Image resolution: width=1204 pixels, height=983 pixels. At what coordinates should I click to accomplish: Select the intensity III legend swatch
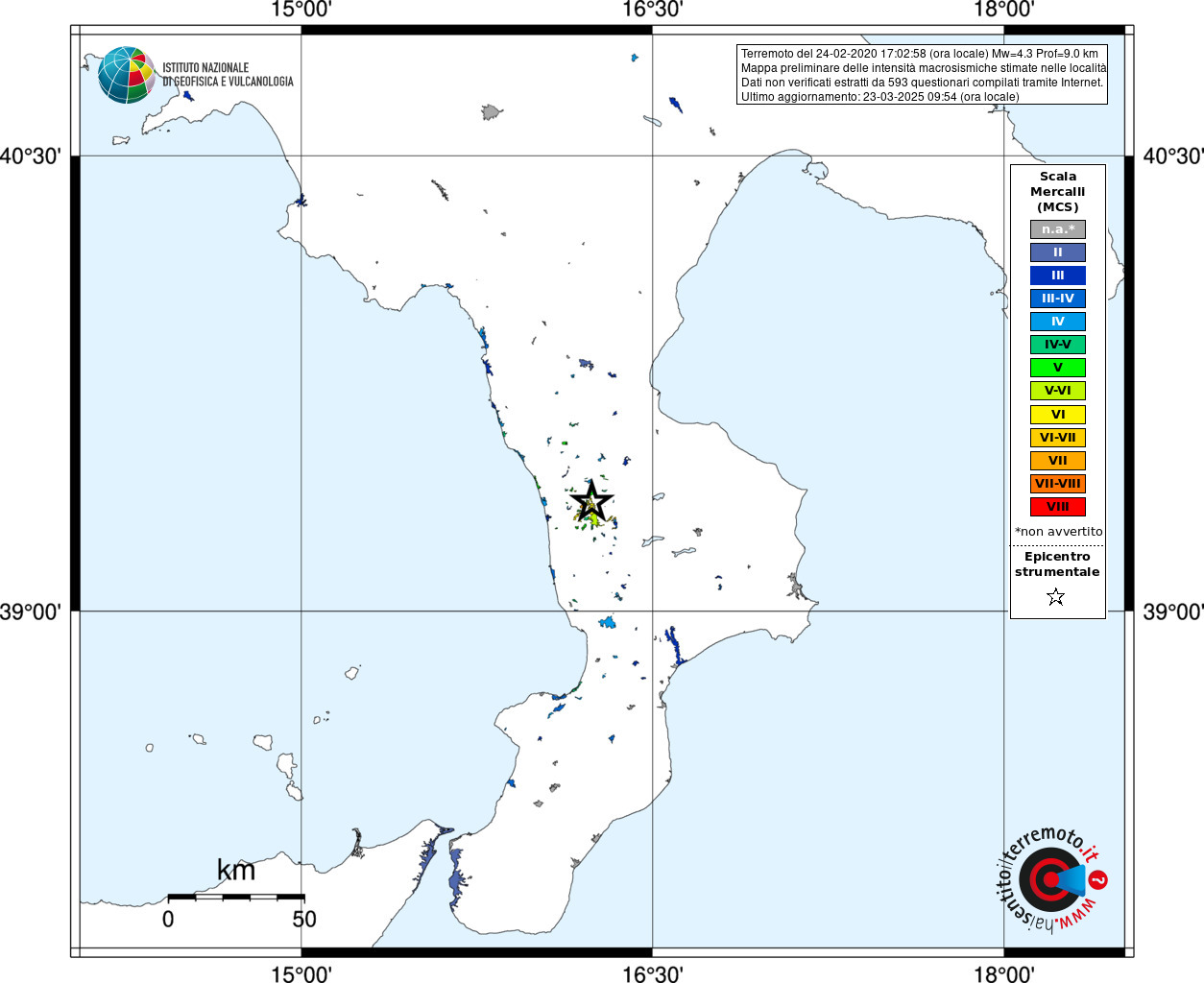1058,276
